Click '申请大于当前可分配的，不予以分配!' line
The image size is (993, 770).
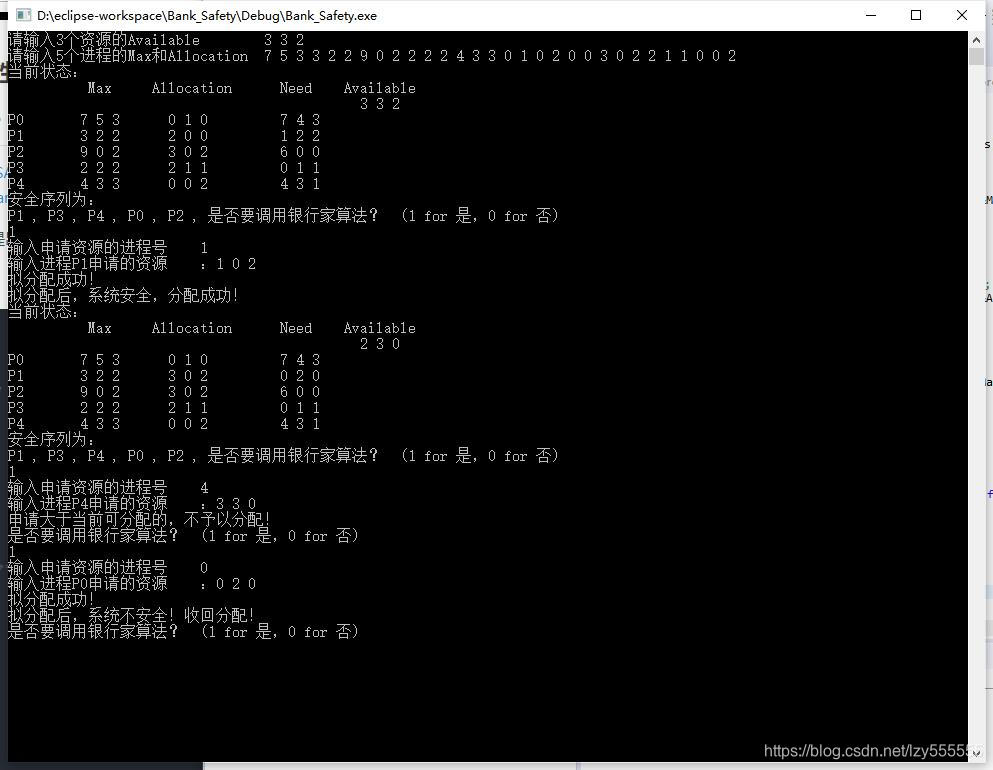(139, 519)
